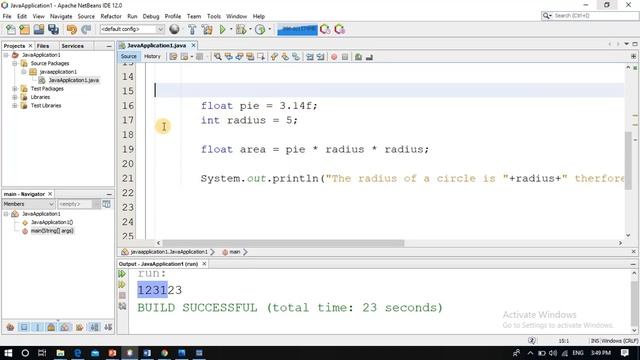The width and height of the screenshot is (640, 360).
Task: Open the Run Project dropdown arrow
Action: tap(231, 29)
